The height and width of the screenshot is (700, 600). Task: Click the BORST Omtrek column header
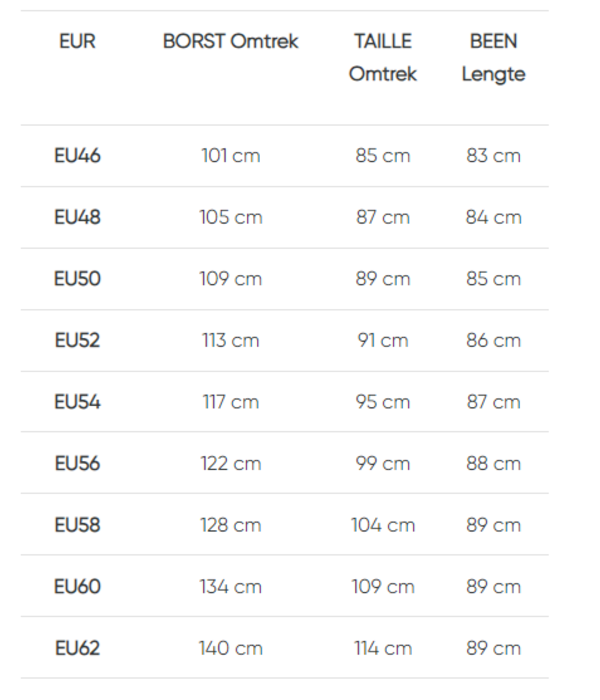coord(230,42)
